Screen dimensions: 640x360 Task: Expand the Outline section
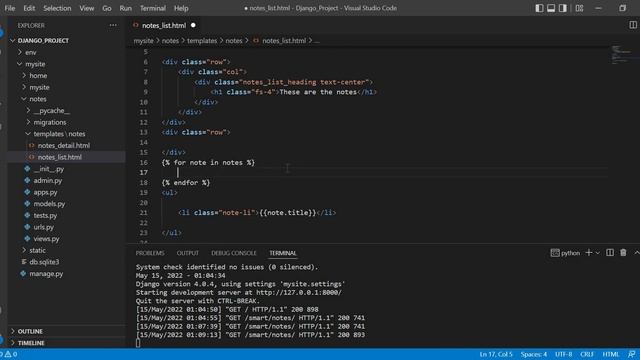[30, 331]
